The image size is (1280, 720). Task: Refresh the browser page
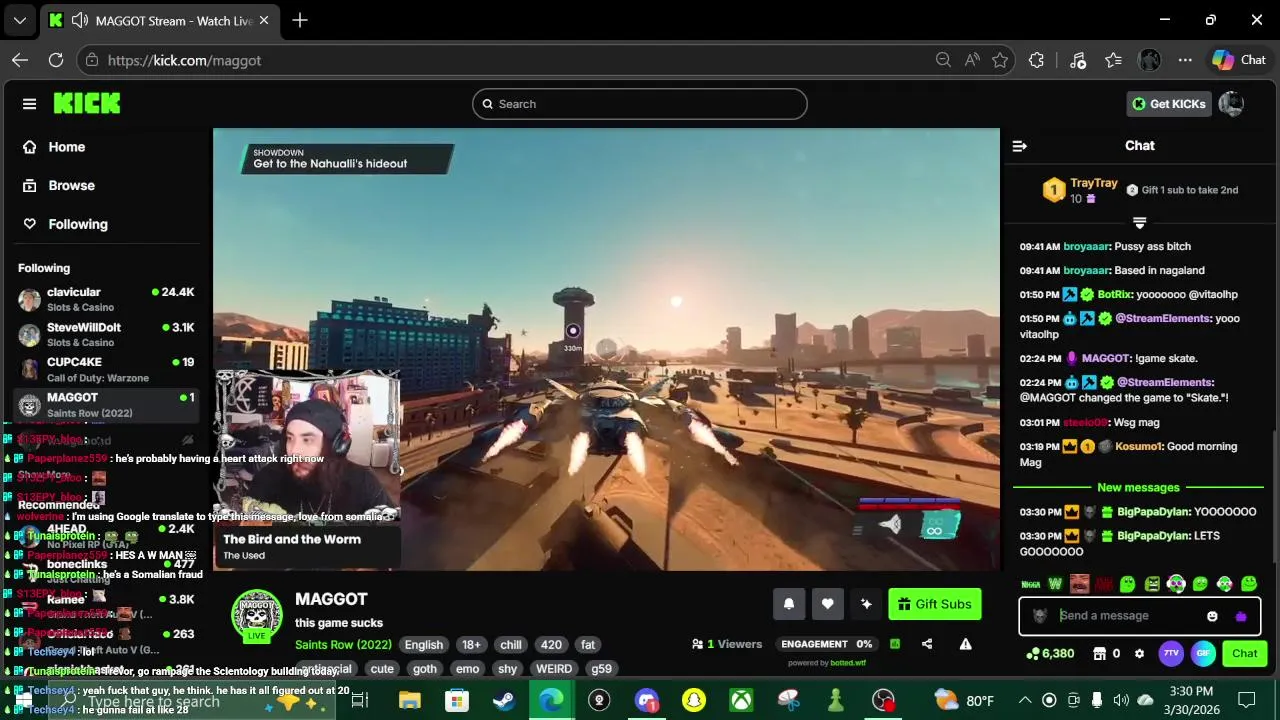pos(56,60)
